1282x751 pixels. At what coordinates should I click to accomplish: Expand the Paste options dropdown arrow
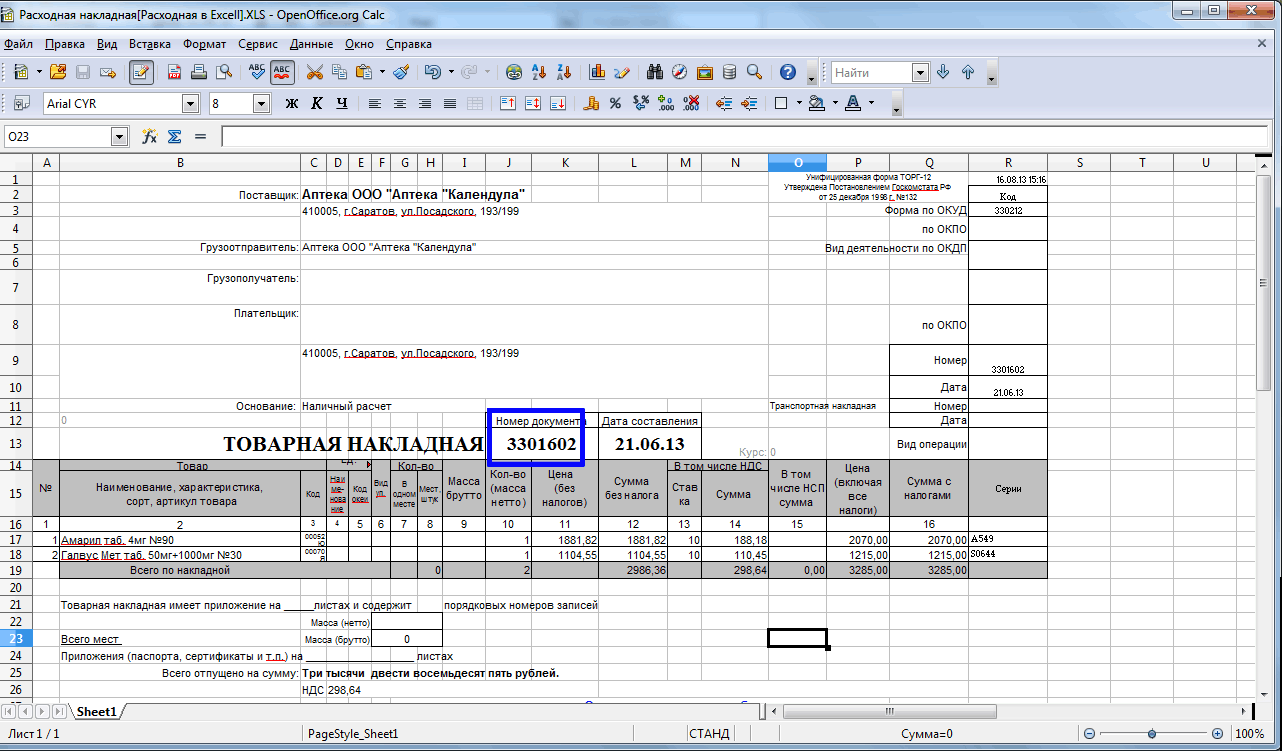pos(380,72)
